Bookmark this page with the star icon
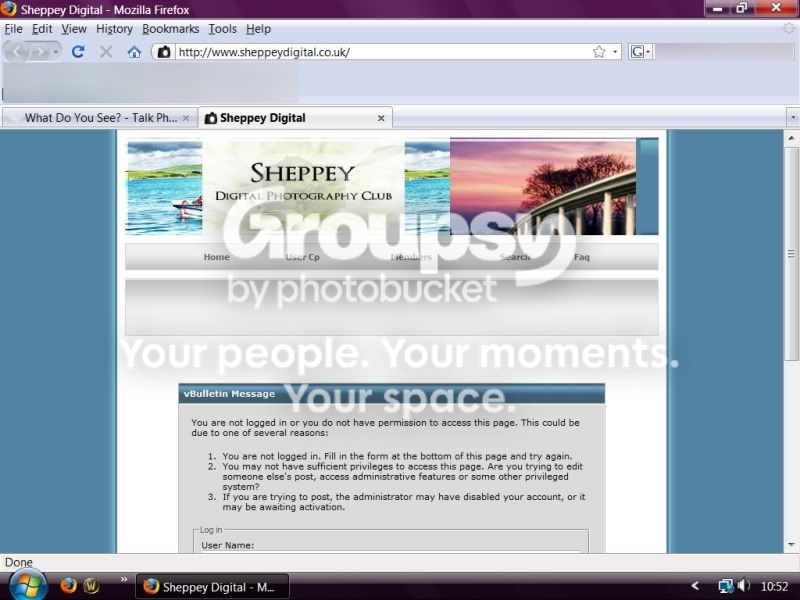The height and width of the screenshot is (600, 800). (x=599, y=52)
